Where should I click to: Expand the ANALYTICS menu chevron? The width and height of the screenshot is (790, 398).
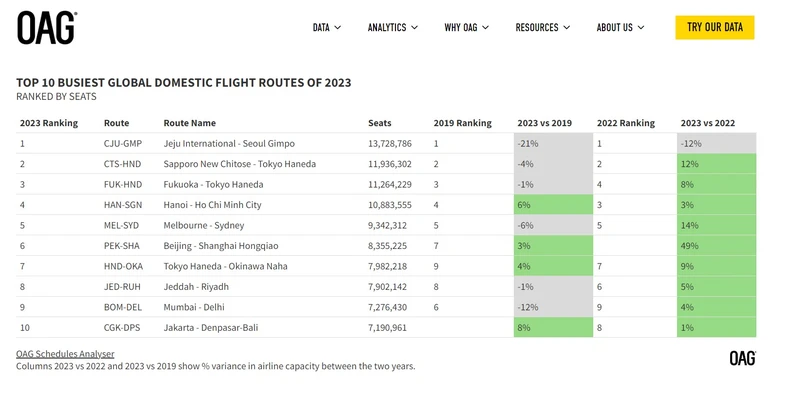414,28
